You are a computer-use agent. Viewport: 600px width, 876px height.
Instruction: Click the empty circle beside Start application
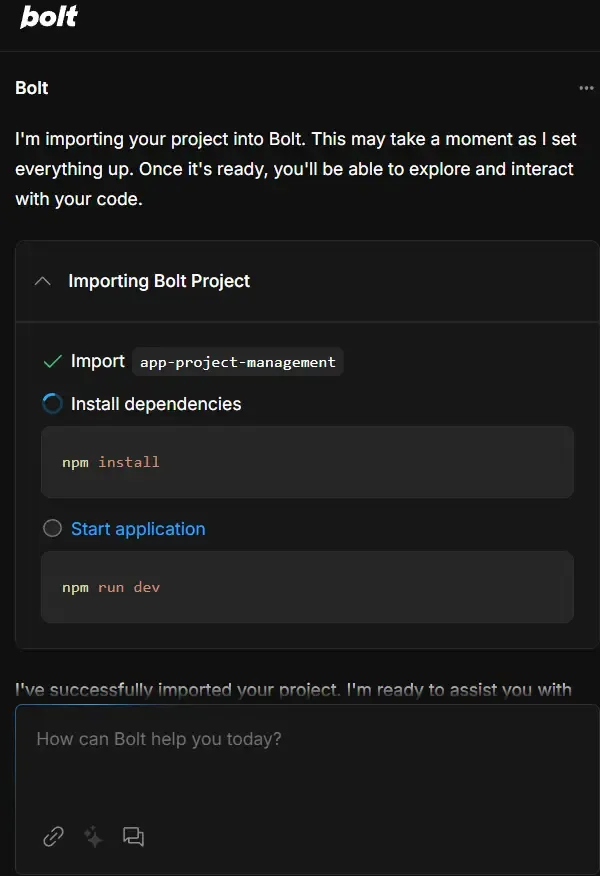click(x=53, y=529)
